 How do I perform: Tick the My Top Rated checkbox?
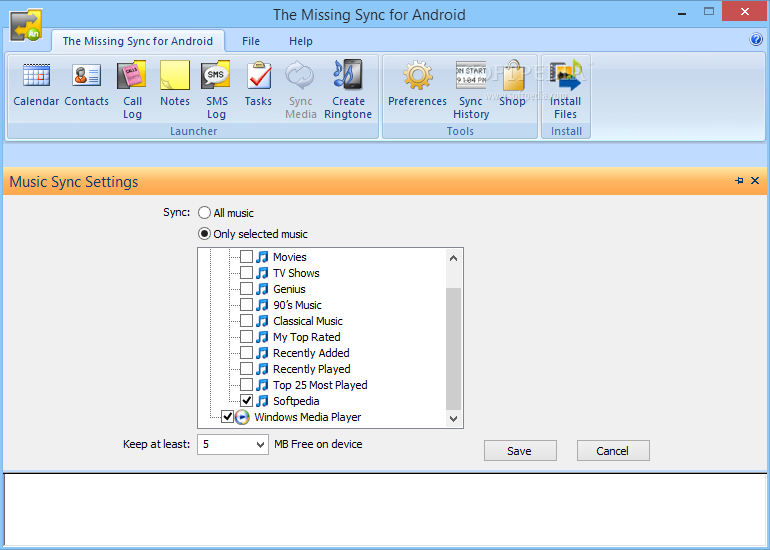[247, 337]
